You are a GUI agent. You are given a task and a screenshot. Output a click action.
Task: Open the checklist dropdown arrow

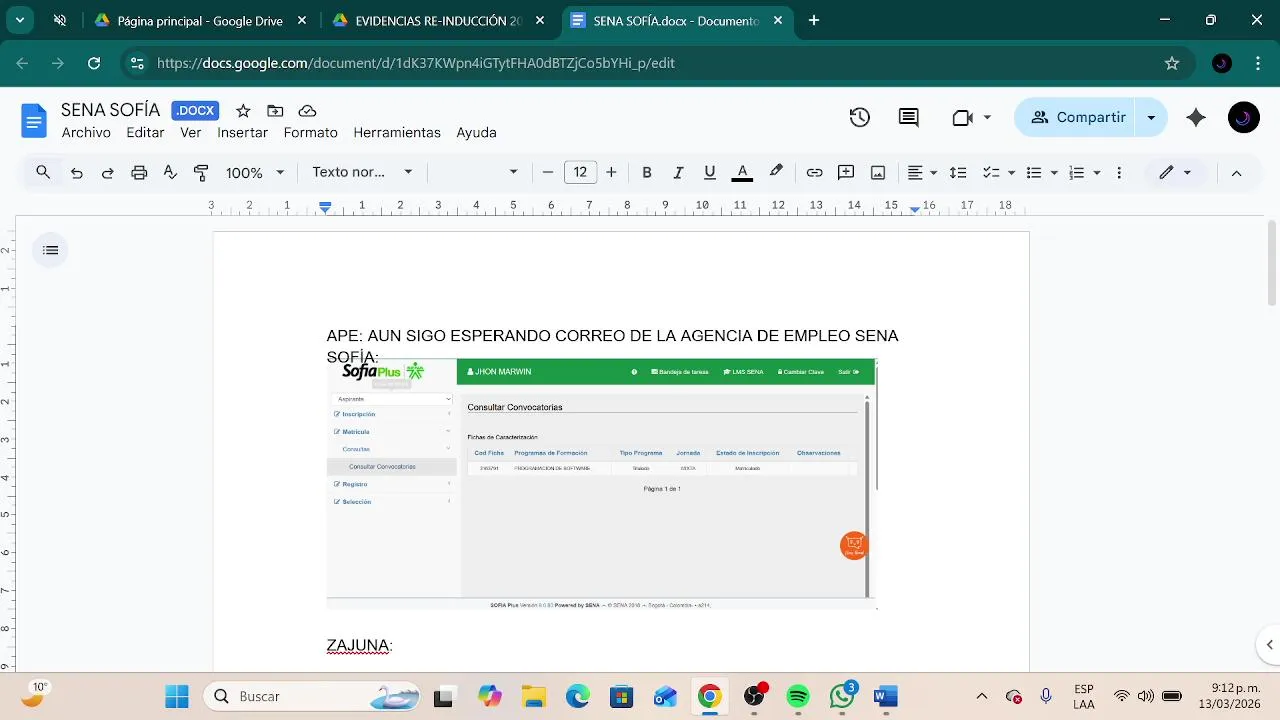coord(1012,173)
